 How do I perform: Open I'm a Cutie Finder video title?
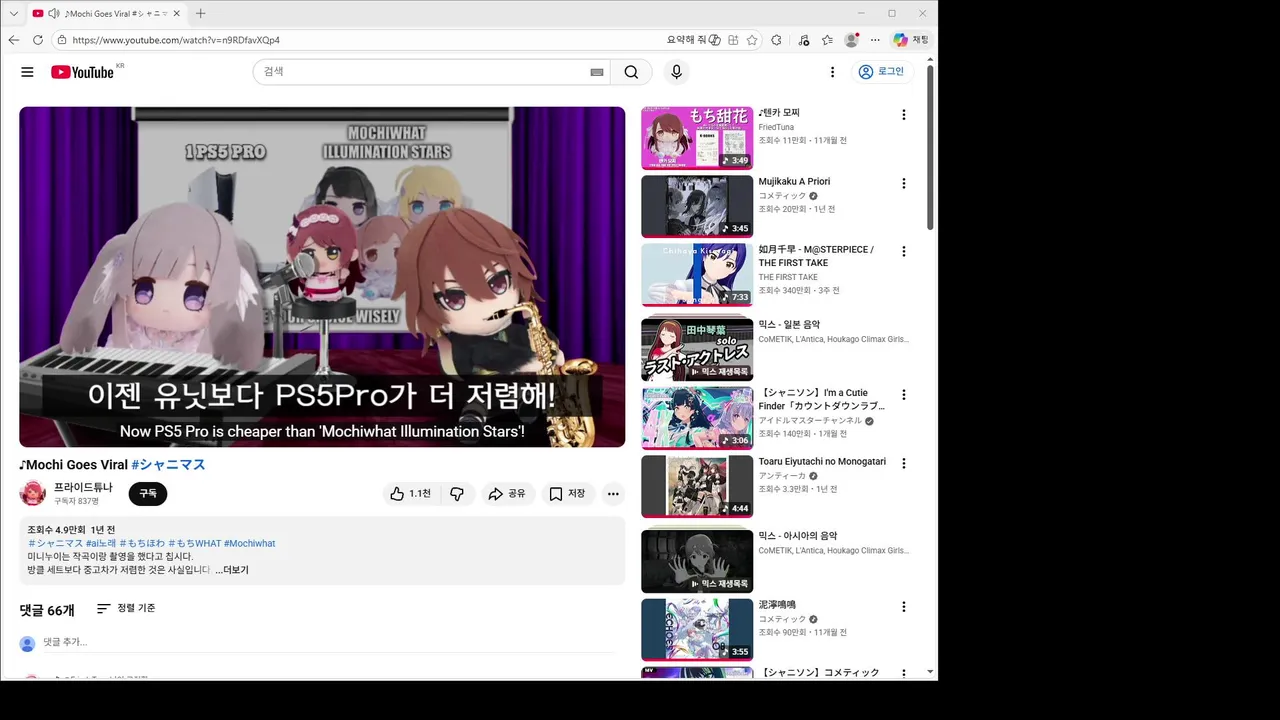[x=821, y=399]
